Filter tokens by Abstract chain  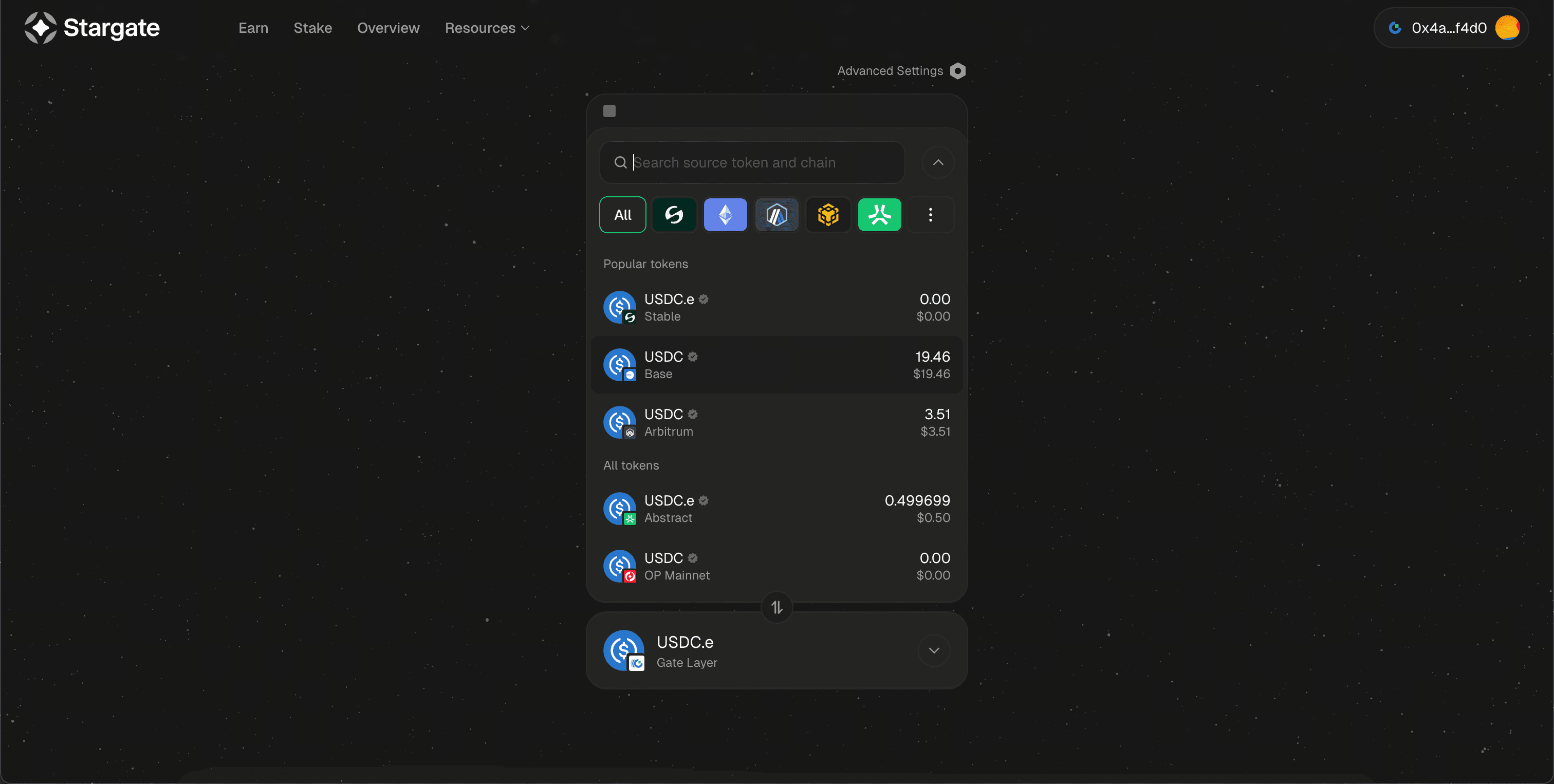coord(879,215)
